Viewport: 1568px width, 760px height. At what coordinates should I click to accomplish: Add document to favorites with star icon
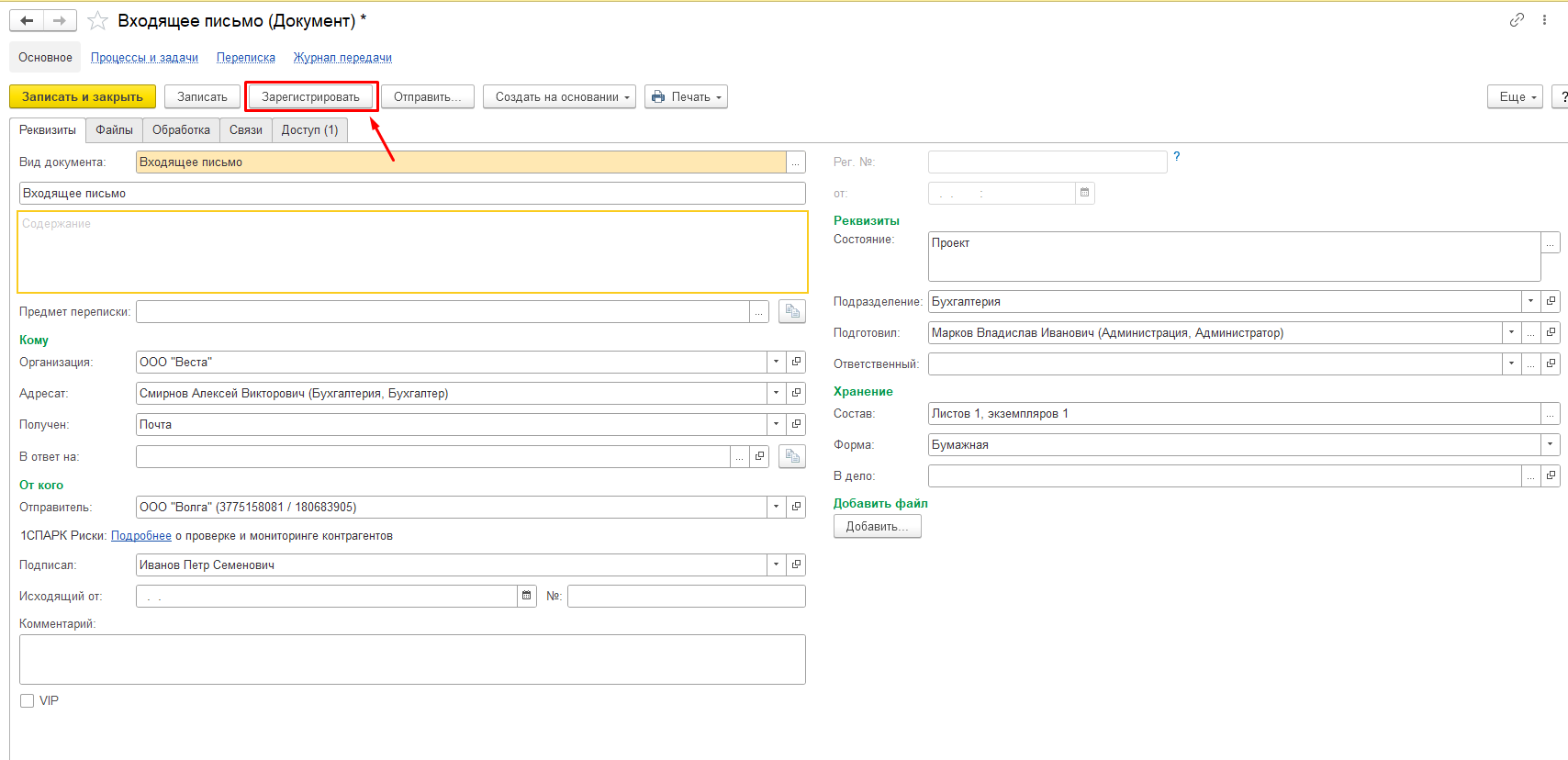pyautogui.click(x=97, y=20)
